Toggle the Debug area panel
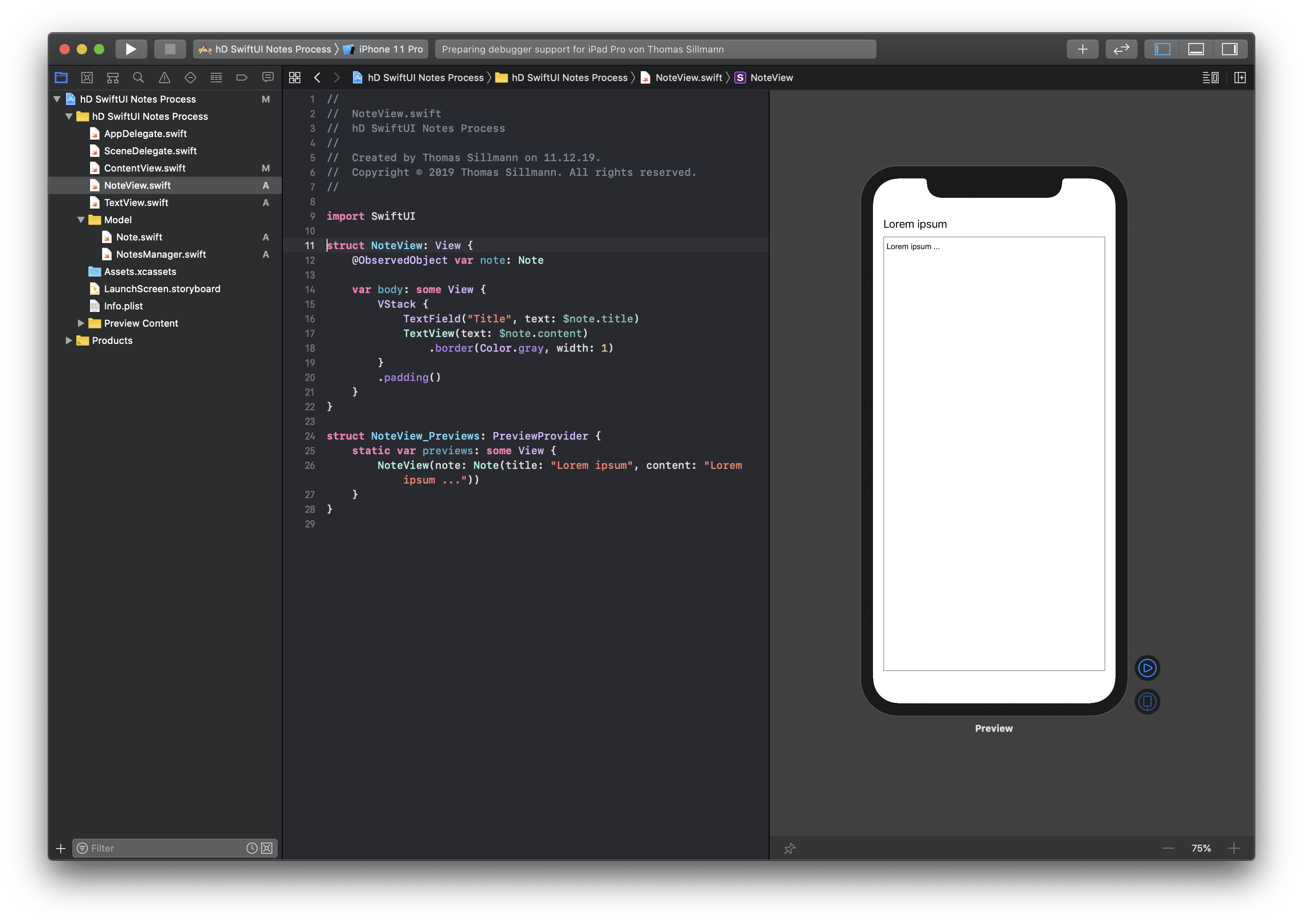This screenshot has width=1303, height=924. pos(1196,49)
